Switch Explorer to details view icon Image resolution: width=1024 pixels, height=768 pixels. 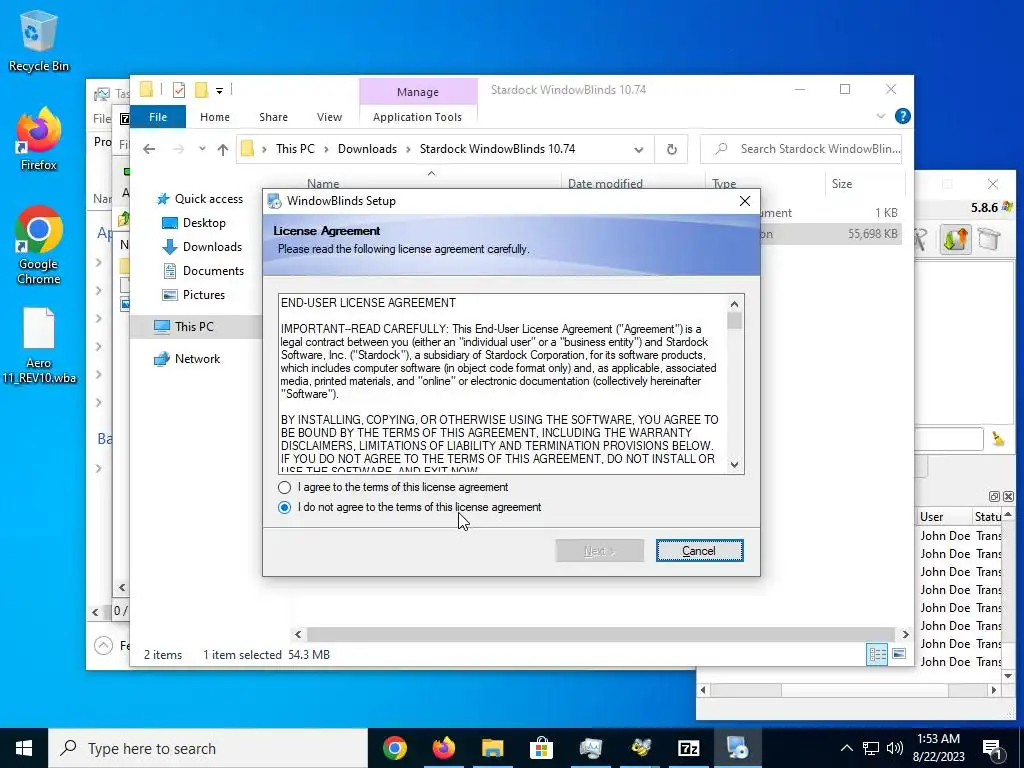tap(877, 654)
